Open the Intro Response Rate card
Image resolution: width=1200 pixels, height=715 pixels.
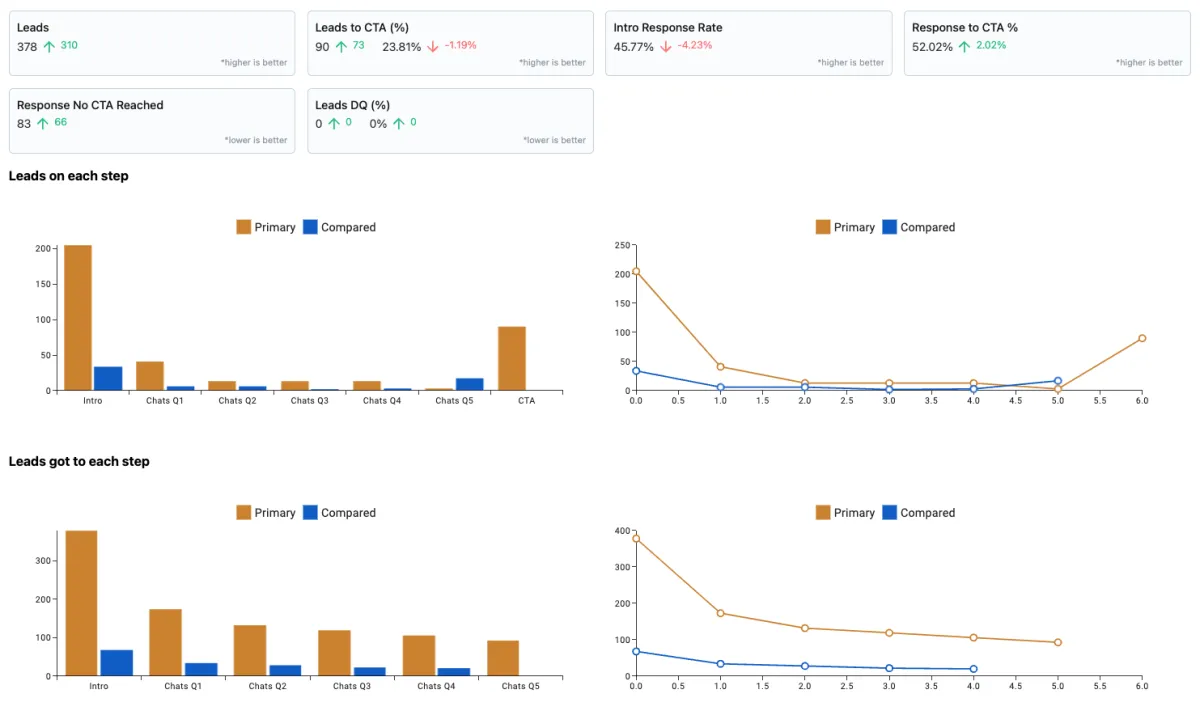coord(749,43)
